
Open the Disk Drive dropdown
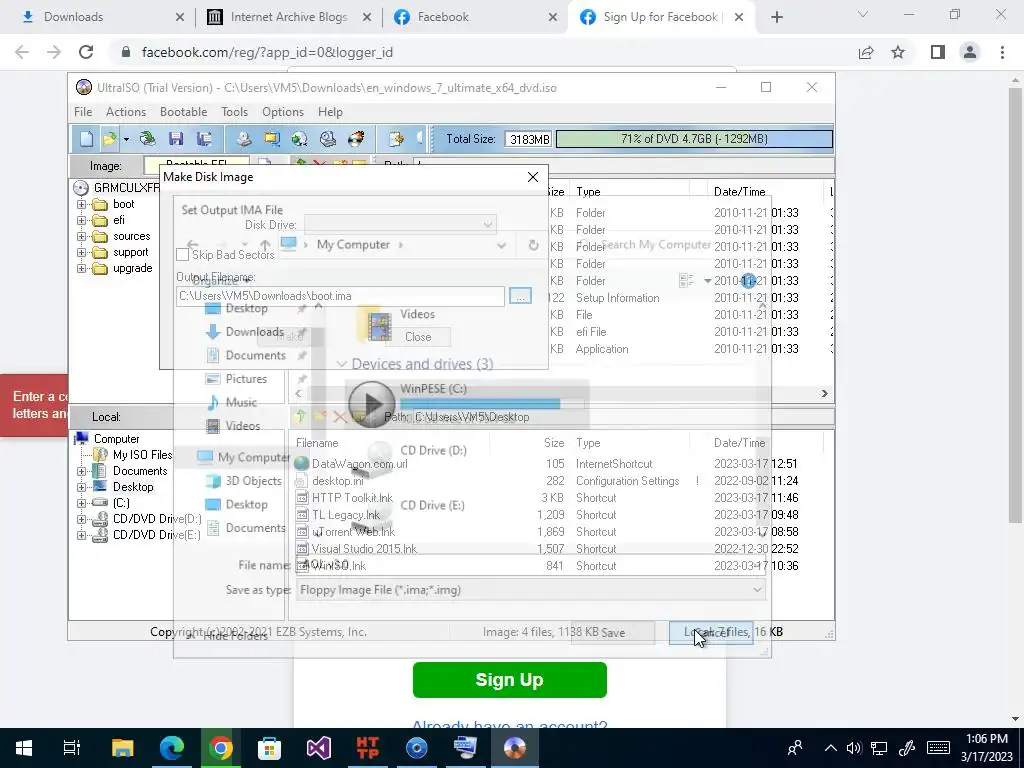tap(487, 225)
